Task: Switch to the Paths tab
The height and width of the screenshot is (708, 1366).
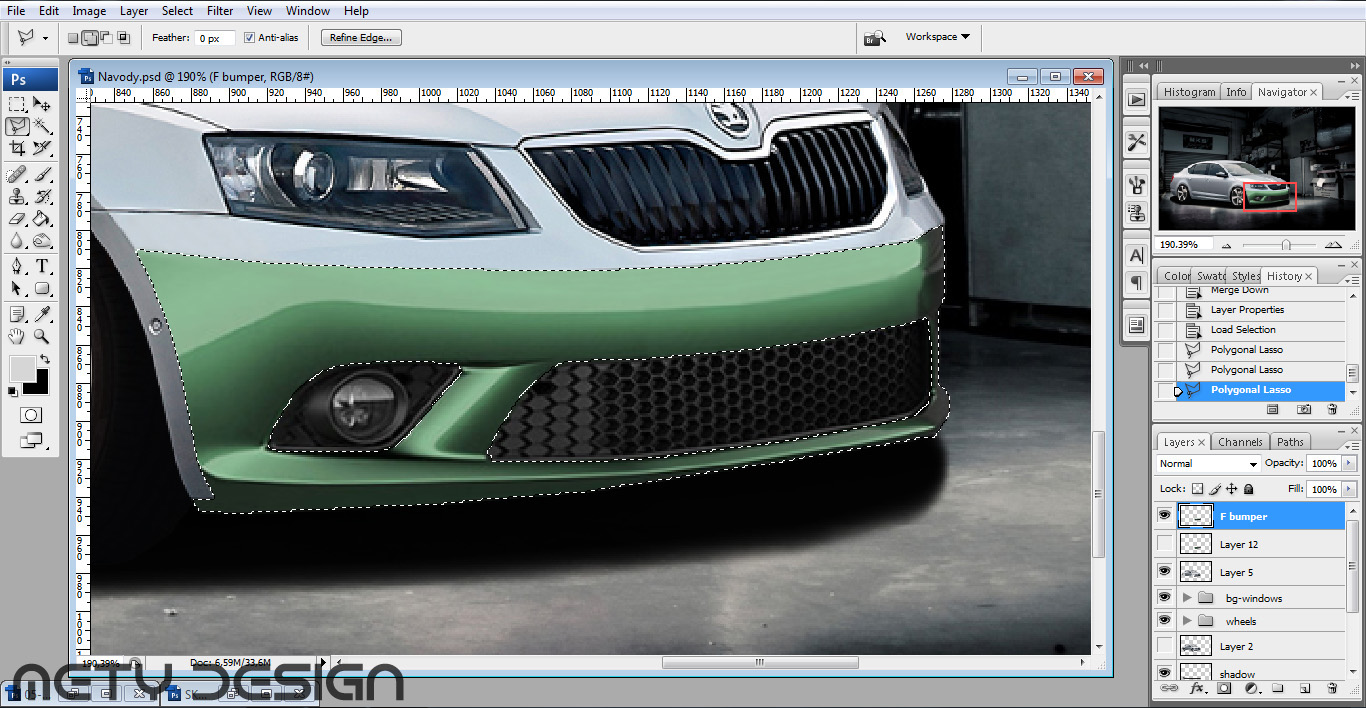Action: (1290, 442)
